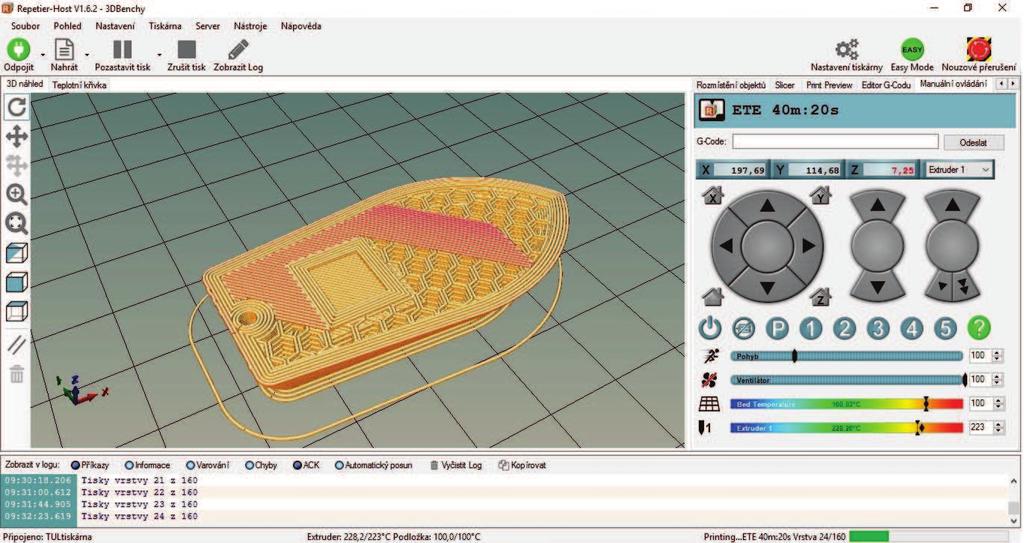This screenshot has height=543, width=1024.
Task: Toggle the heated bed icon
Action: (709, 404)
